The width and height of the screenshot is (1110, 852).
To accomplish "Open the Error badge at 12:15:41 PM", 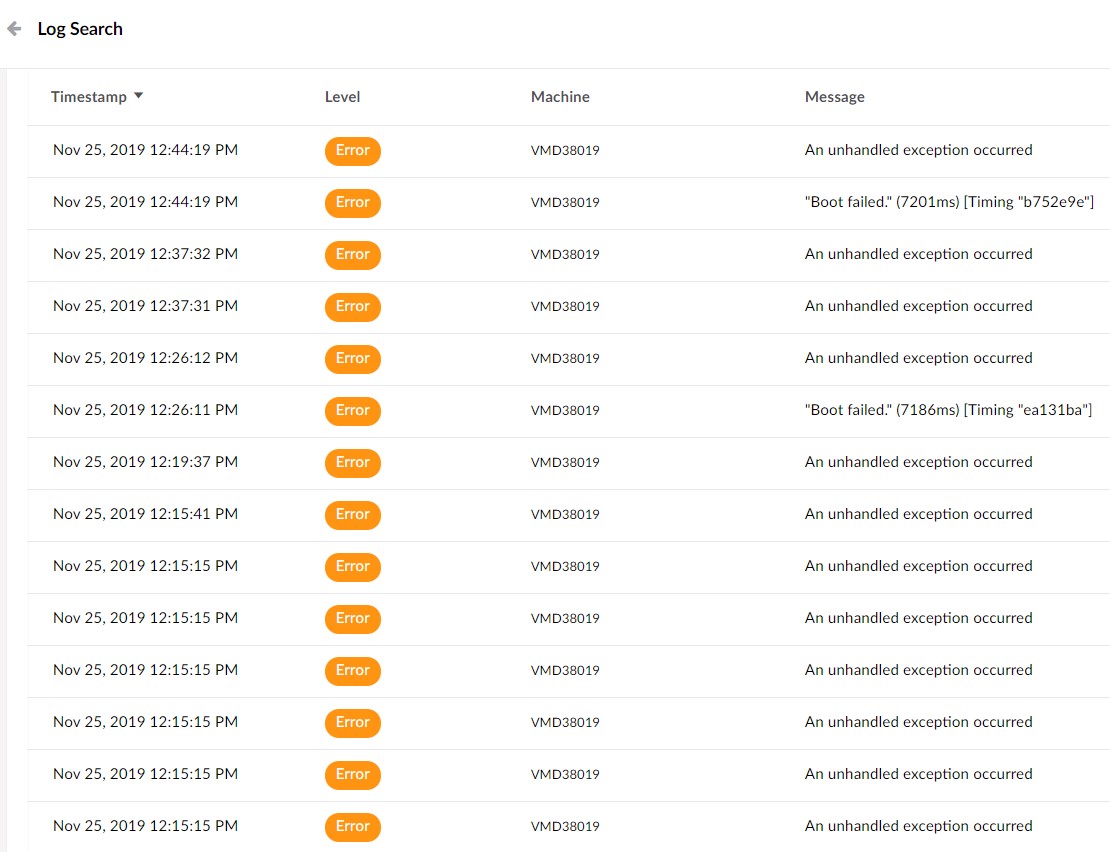I will point(352,515).
